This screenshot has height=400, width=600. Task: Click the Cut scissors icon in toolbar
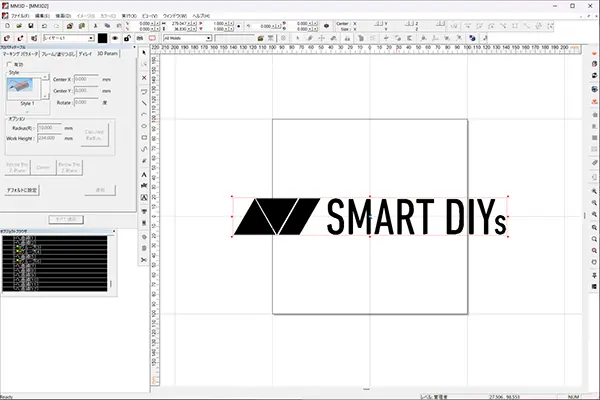pyautogui.click(x=95, y=26)
